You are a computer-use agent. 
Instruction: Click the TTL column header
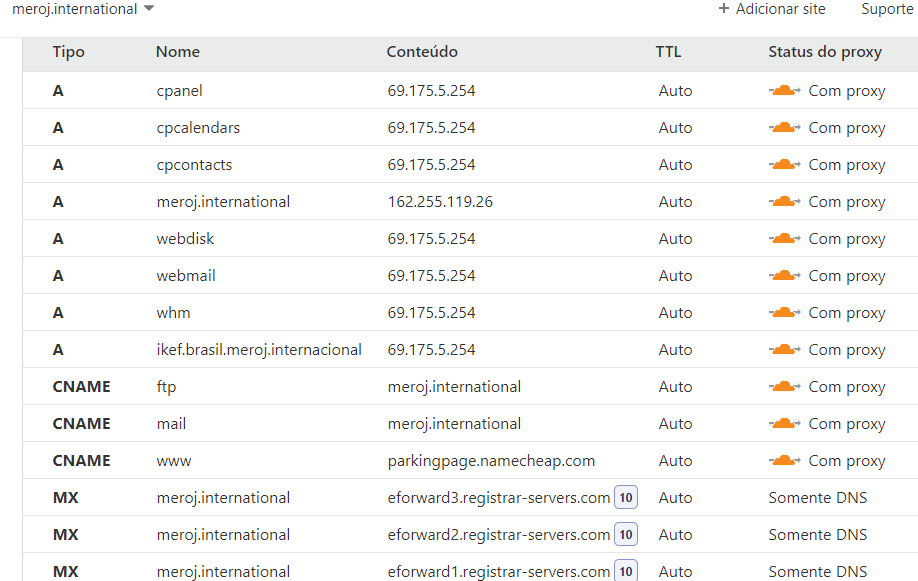(669, 52)
